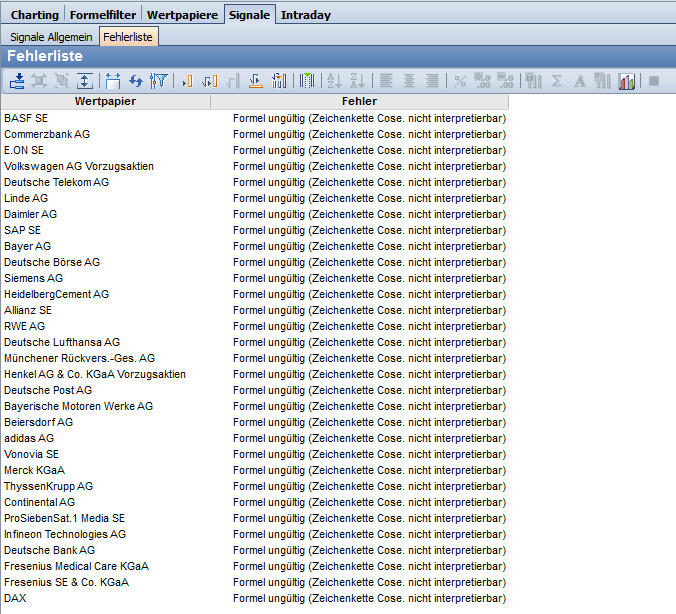Click the refresh arrows toolbar icon
Image resolution: width=676 pixels, height=614 pixels.
135,81
